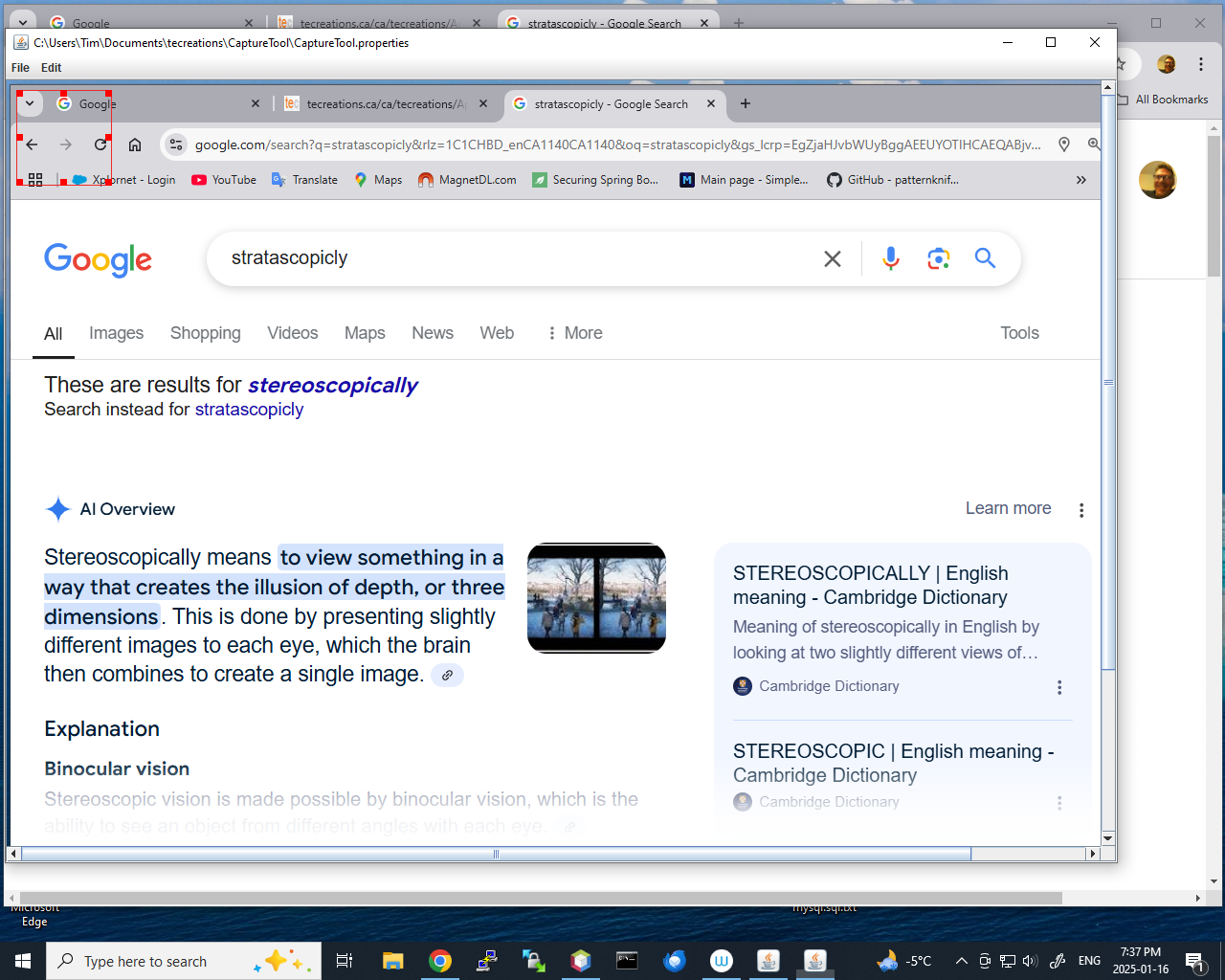Open Command Prompt from taskbar
The image size is (1225, 980).
pos(627,961)
